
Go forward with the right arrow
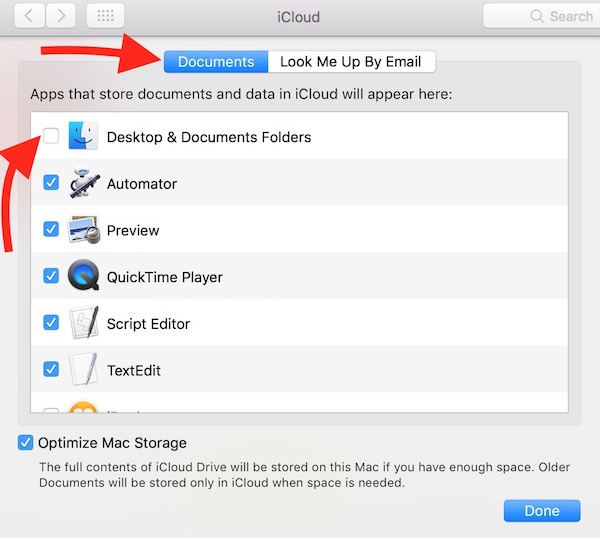tap(61, 16)
